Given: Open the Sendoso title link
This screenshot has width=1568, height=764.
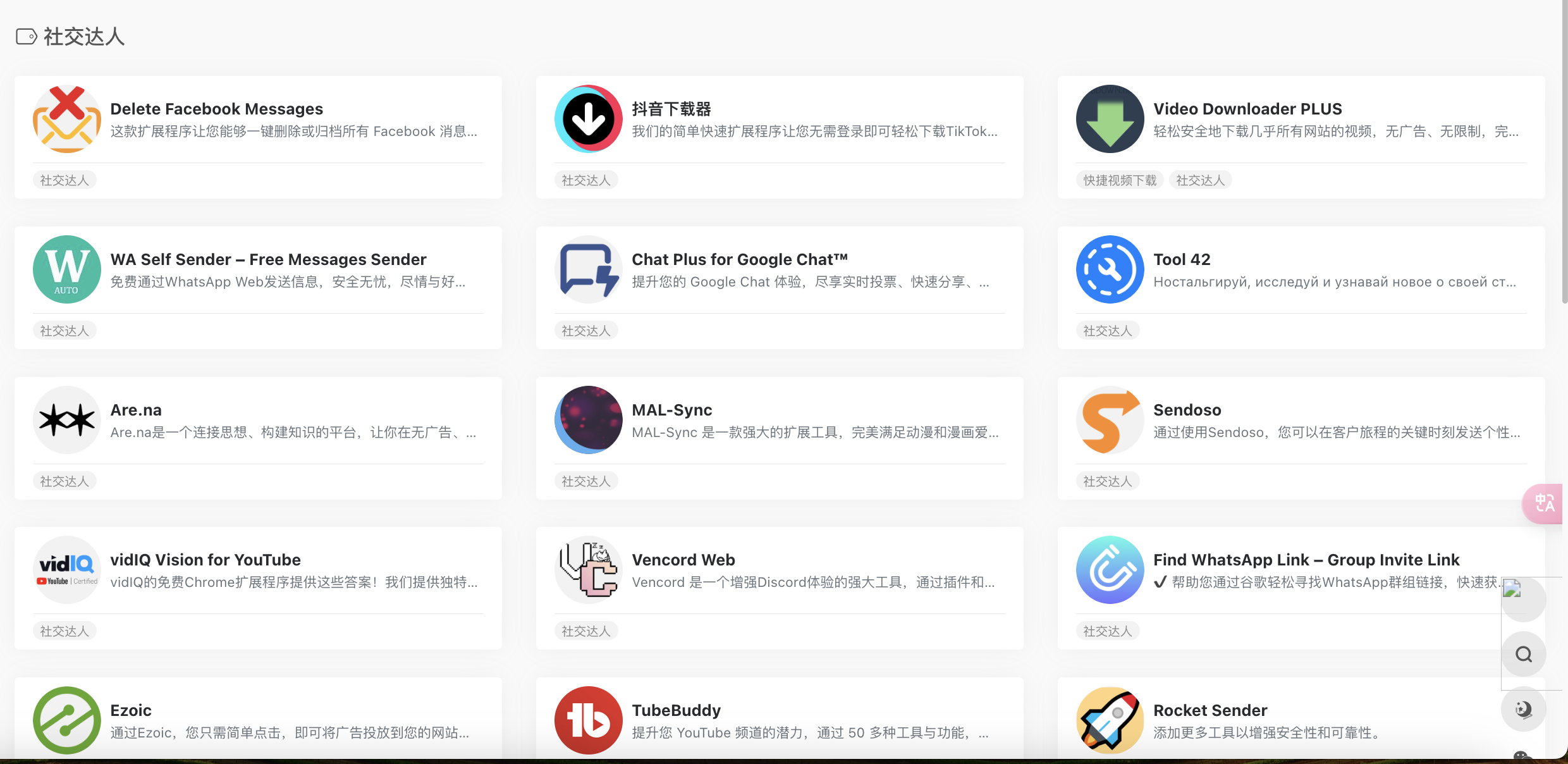Looking at the screenshot, I should click(x=1187, y=410).
